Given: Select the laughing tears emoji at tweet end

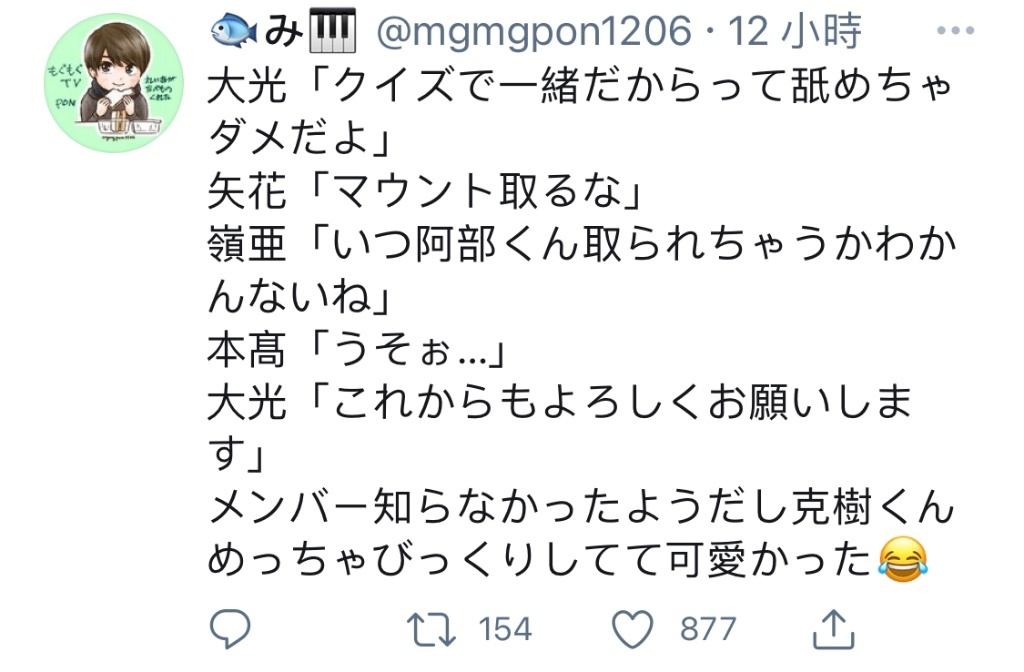Looking at the screenshot, I should coord(903,560).
